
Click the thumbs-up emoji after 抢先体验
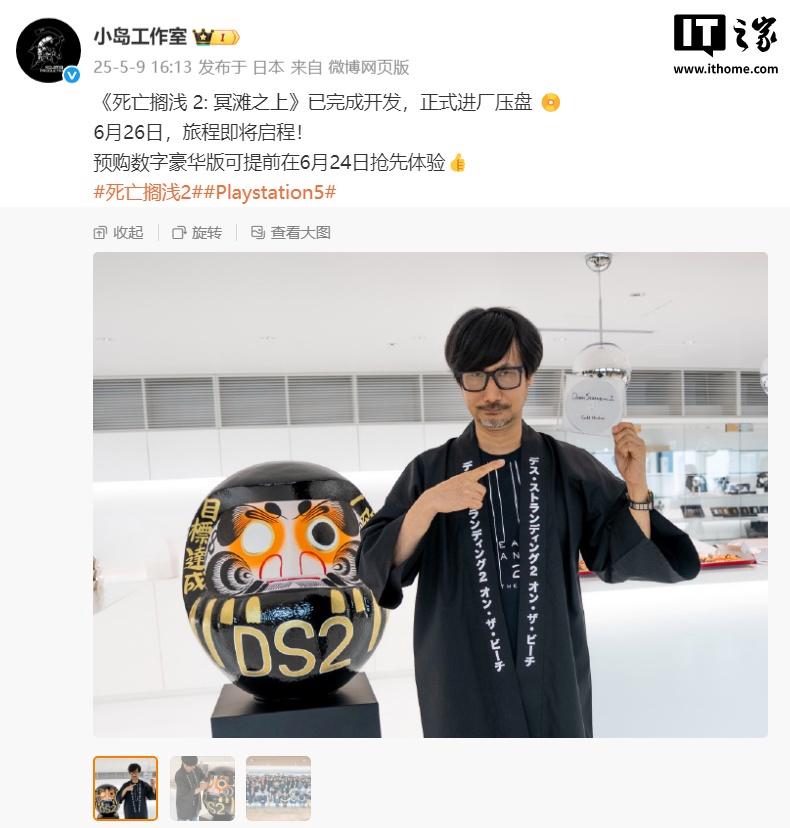coord(458,163)
